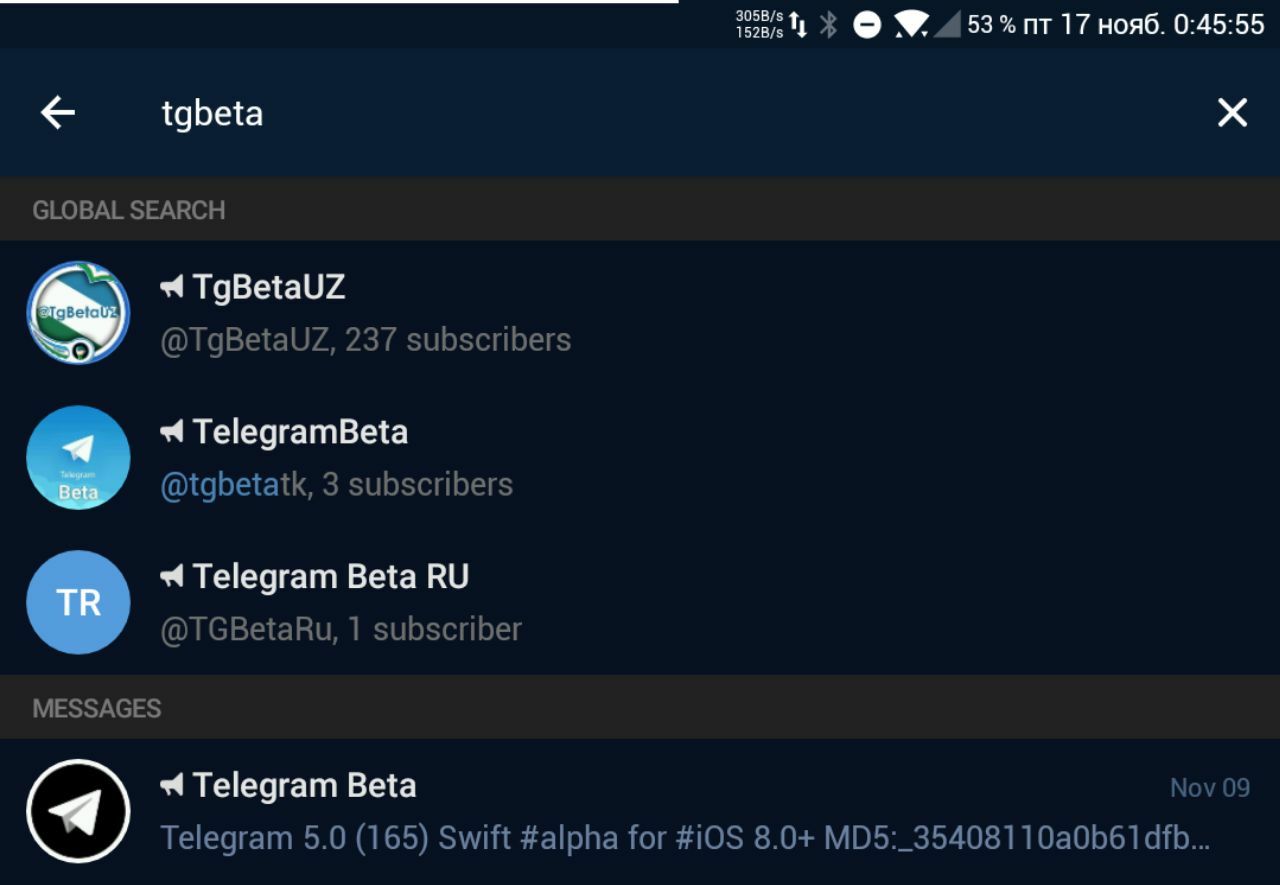
Task: Clear the search text with X icon
Action: pos(1232,113)
